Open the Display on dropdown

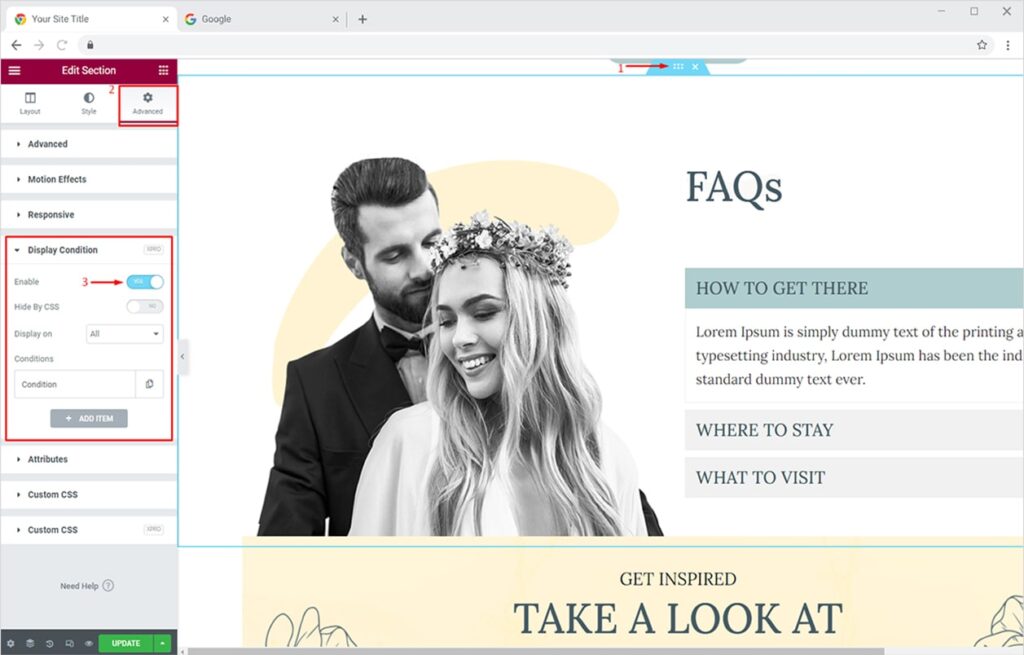tap(124, 334)
